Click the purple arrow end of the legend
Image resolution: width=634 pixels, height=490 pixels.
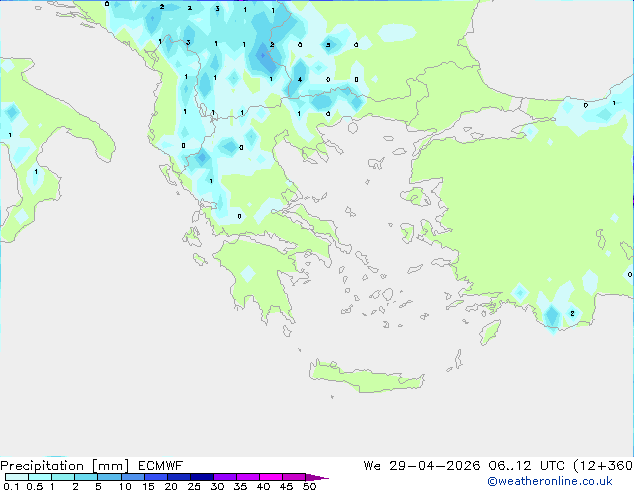[x=317, y=477]
